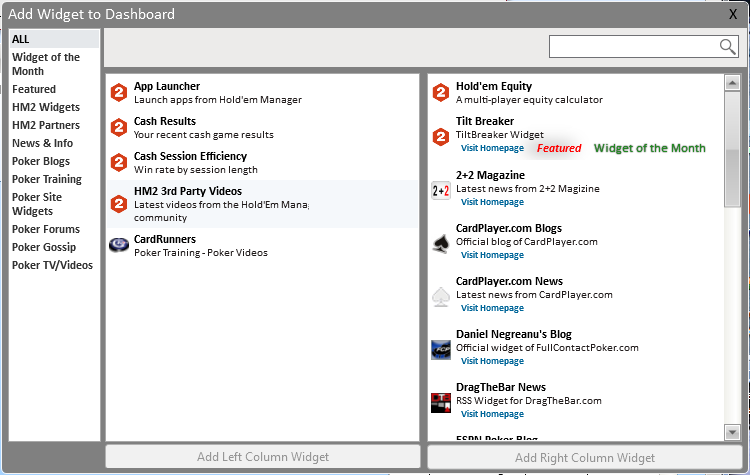
Task: Select Widget of the Month category
Action: (46, 64)
